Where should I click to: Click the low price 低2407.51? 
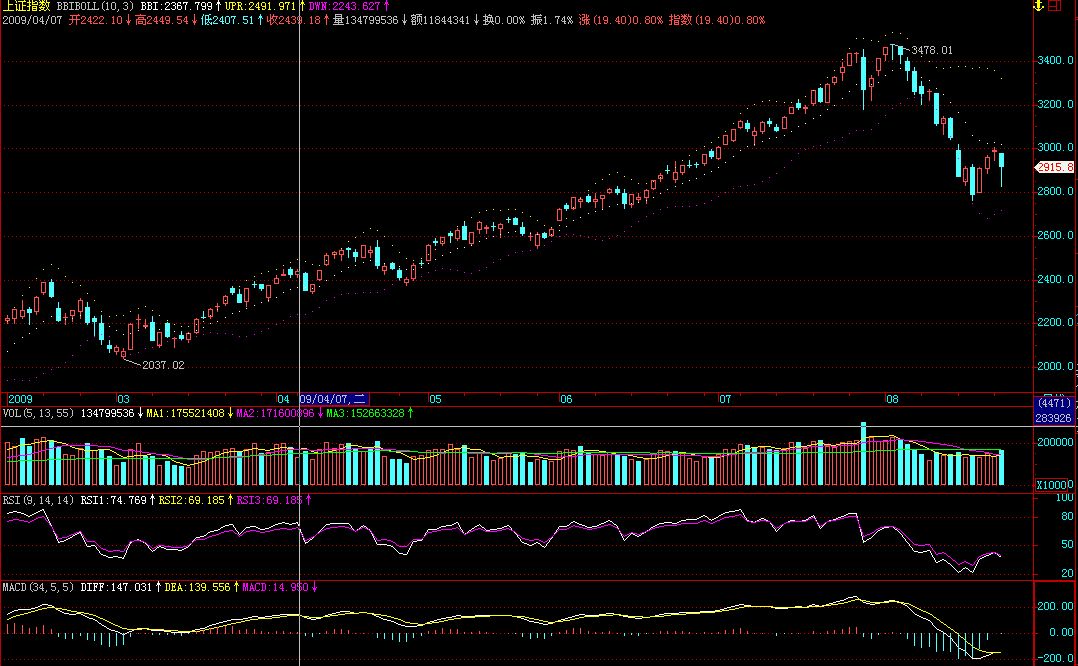pyautogui.click(x=228, y=21)
